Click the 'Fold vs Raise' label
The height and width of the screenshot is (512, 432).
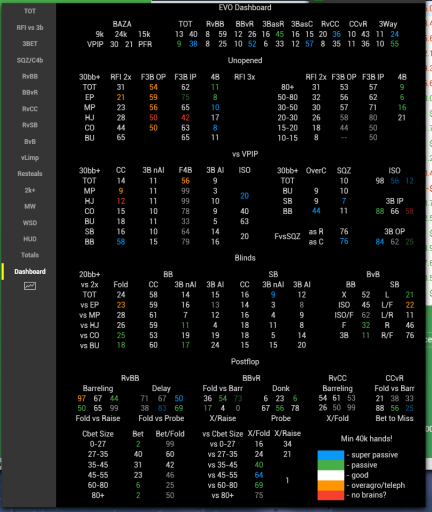98,418
